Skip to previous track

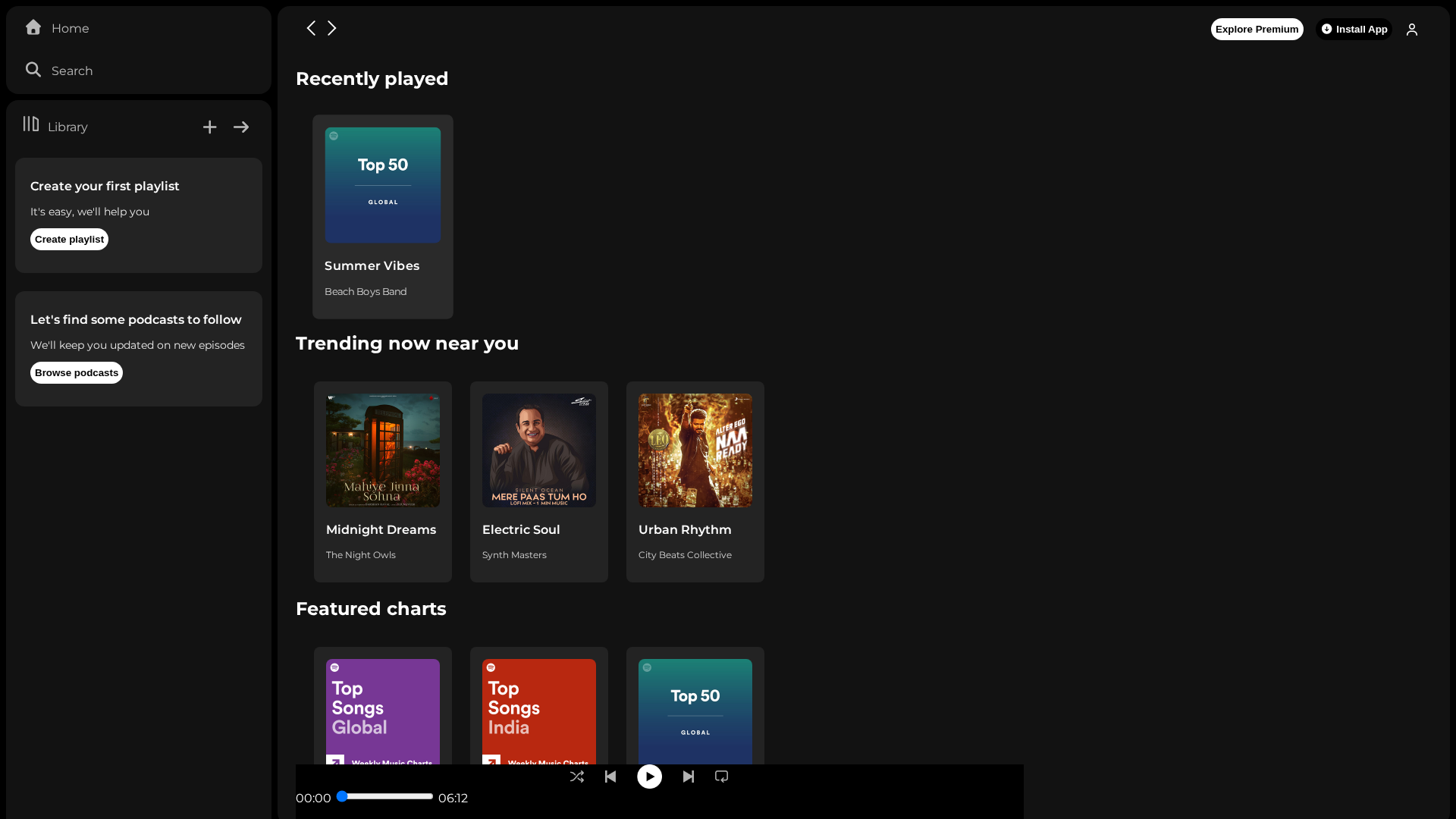(x=610, y=777)
